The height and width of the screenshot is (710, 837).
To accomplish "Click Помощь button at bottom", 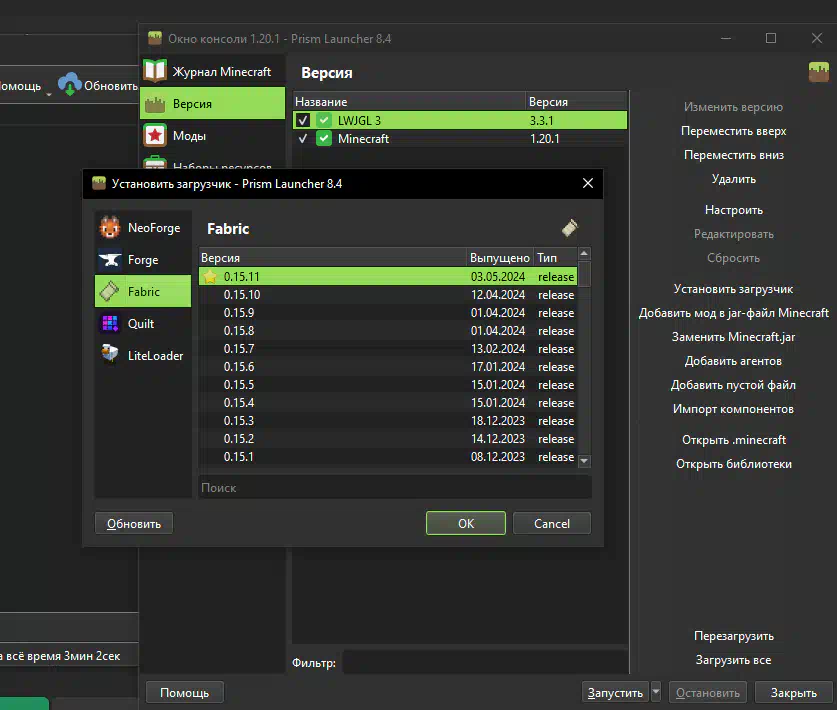I will click(x=184, y=692).
